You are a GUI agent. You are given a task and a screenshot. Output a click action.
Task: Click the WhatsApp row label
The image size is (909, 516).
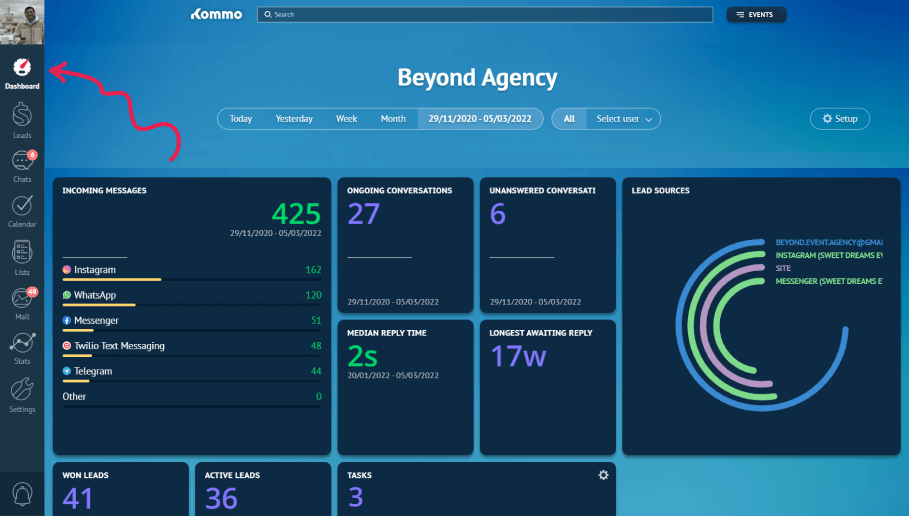pos(95,295)
